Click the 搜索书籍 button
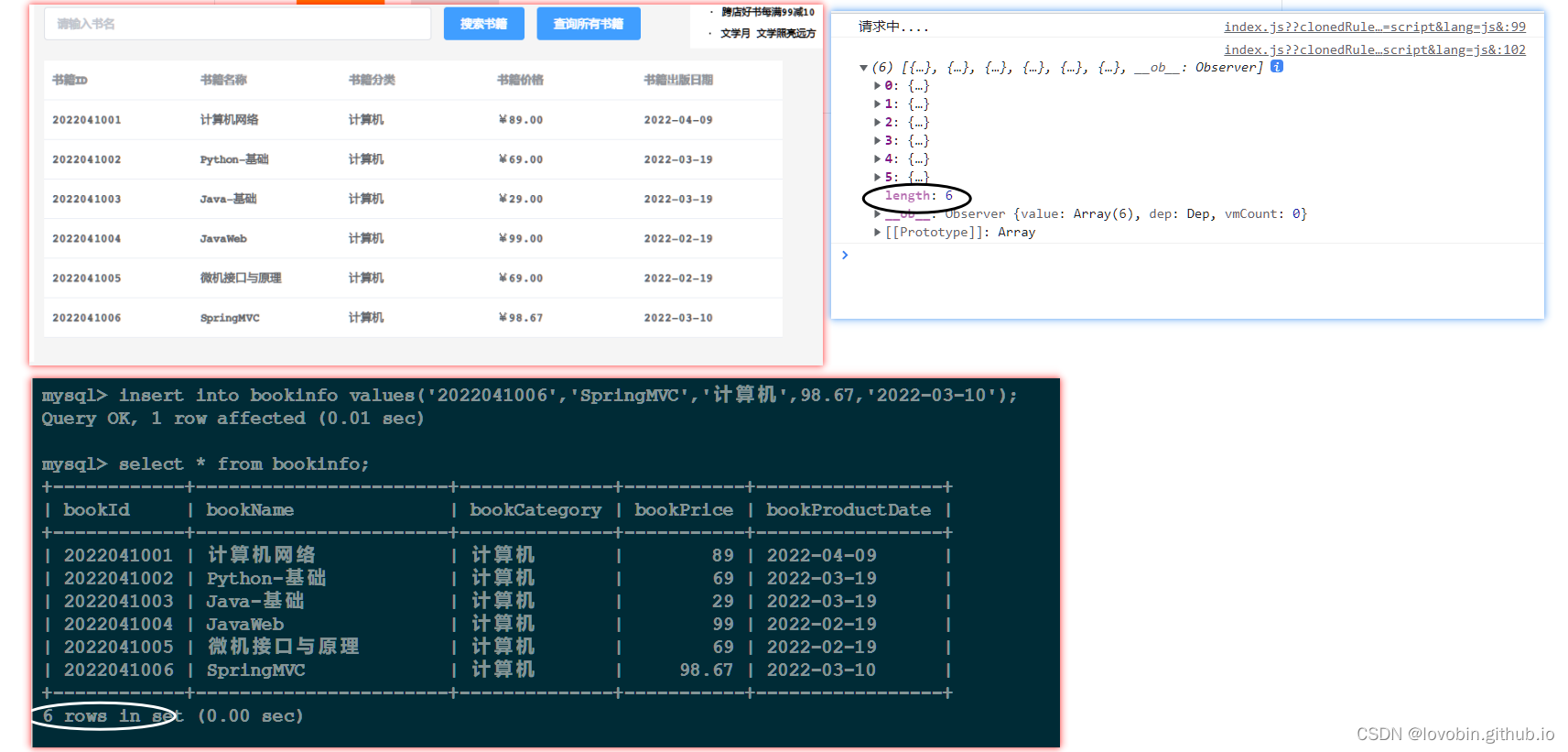Image resolution: width=1568 pixels, height=752 pixels. [483, 24]
